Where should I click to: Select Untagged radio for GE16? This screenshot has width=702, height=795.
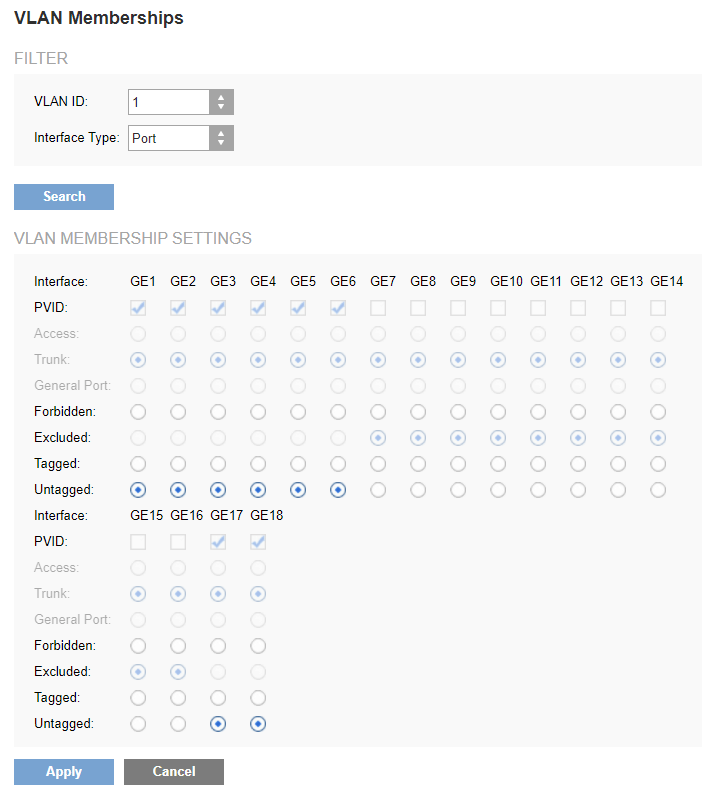(x=178, y=724)
